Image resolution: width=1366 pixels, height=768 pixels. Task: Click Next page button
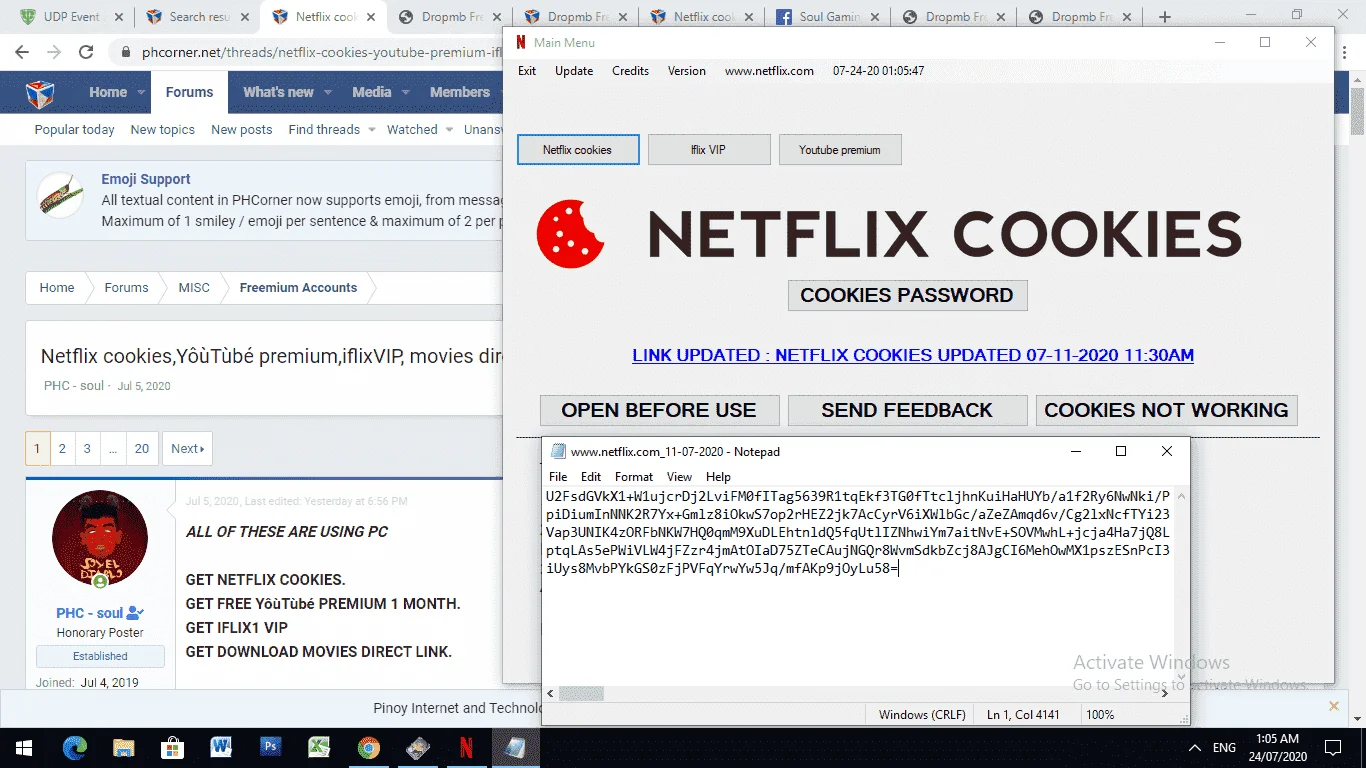(x=187, y=449)
